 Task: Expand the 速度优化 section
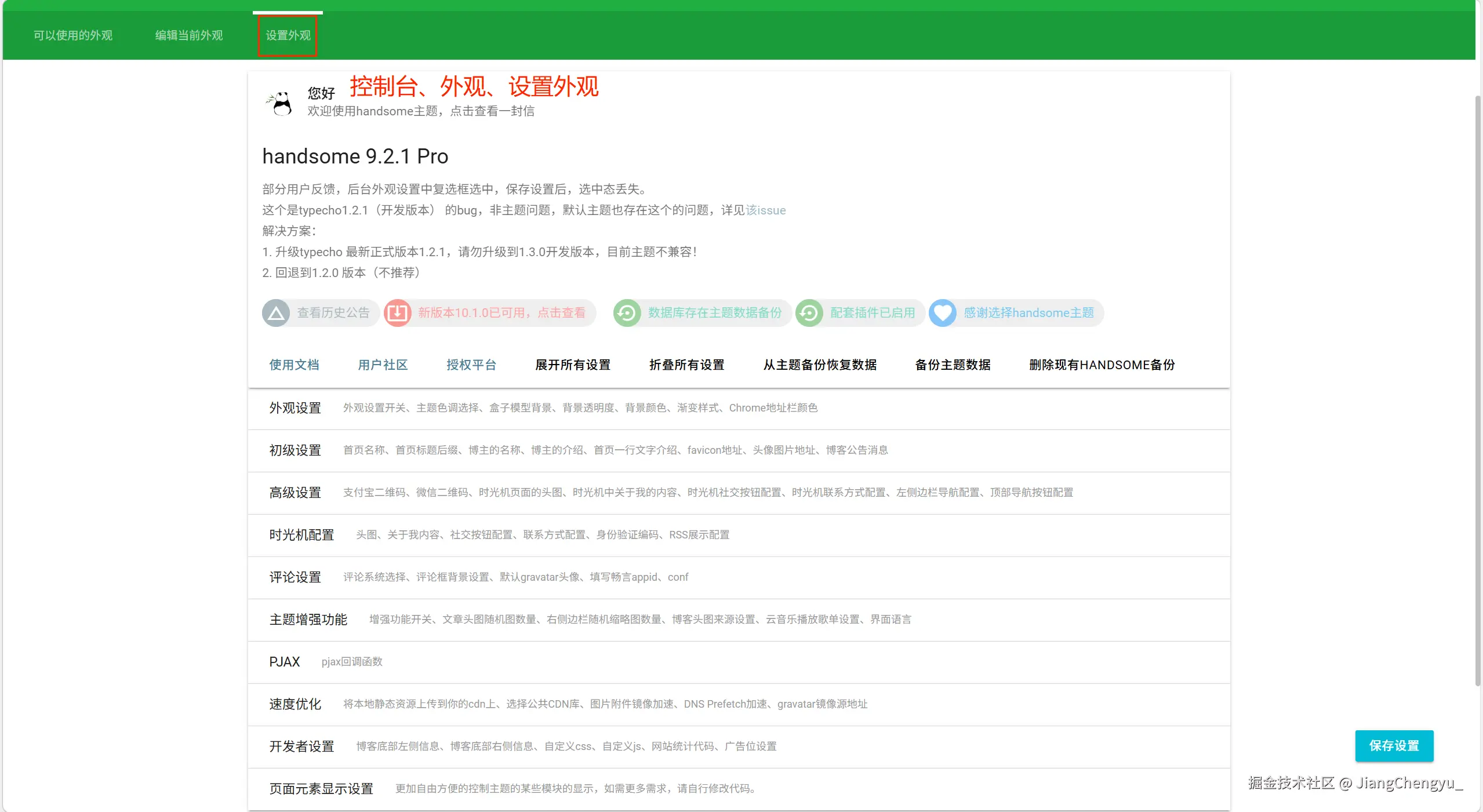coord(295,704)
